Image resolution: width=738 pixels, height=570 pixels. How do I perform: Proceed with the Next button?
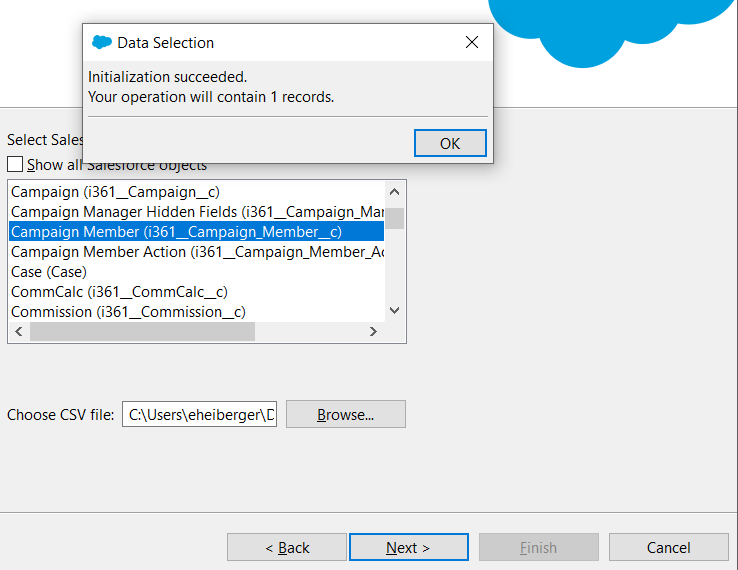click(x=409, y=547)
